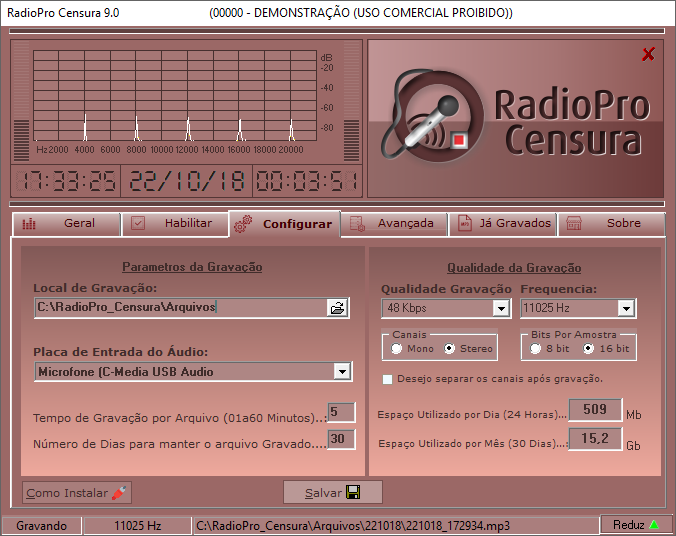Select the Stereo channel radio button
676x536 pixels.
tap(449, 348)
